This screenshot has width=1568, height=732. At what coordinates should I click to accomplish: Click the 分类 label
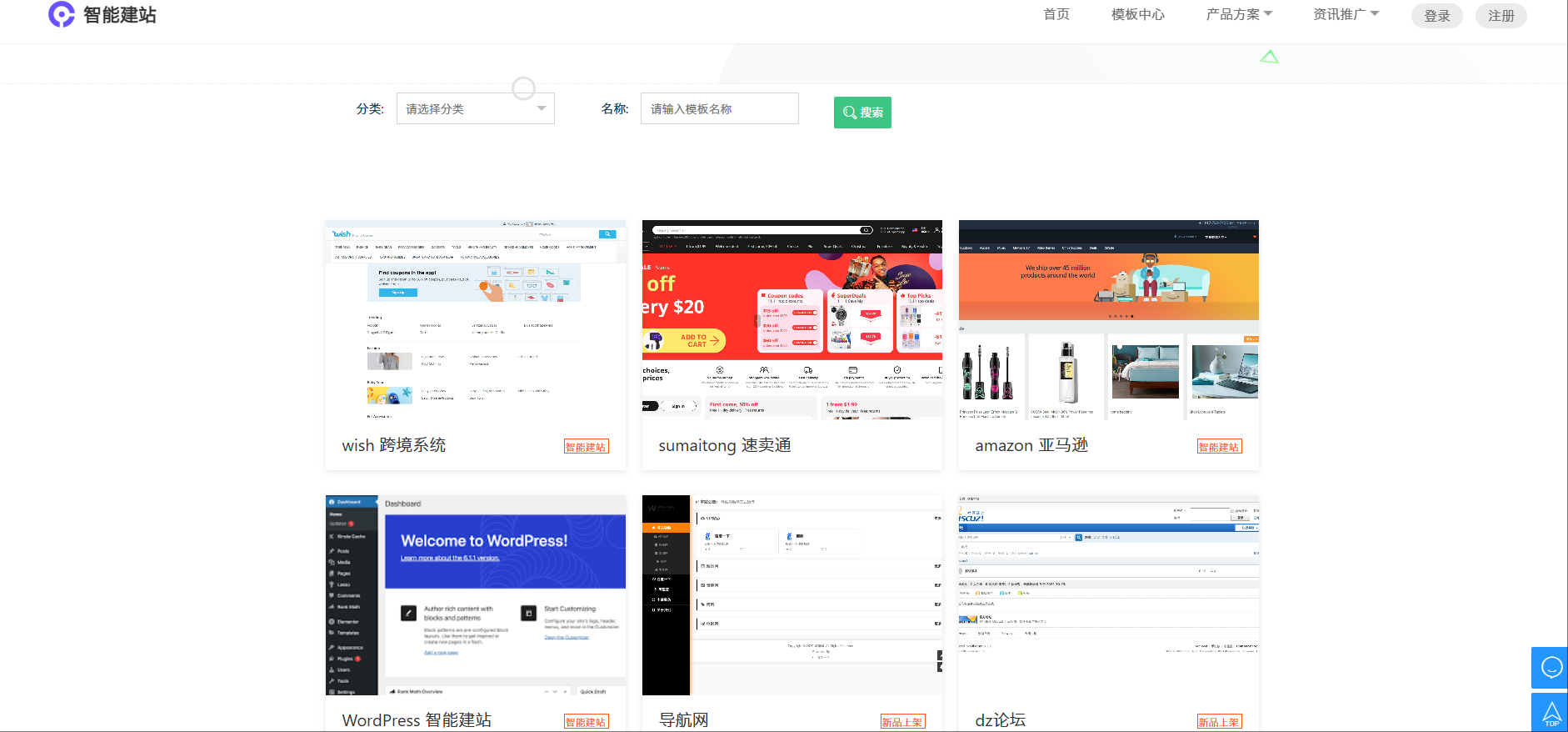[x=370, y=108]
